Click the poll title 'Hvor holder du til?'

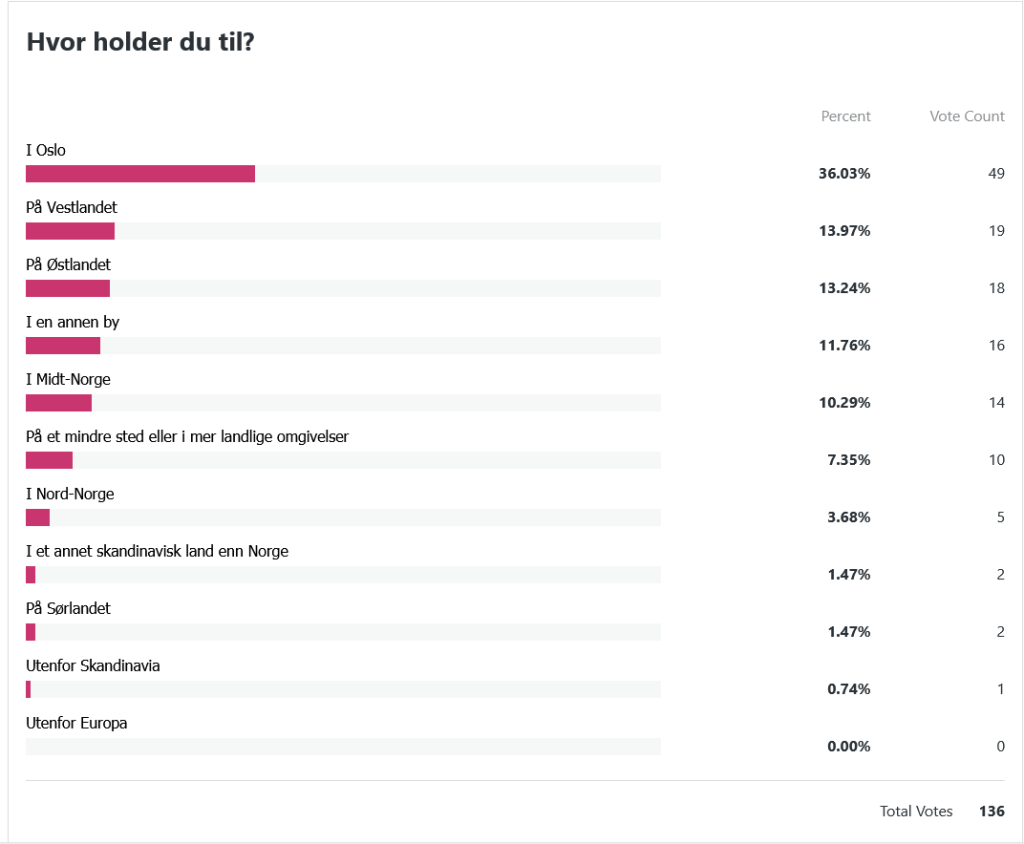pos(140,43)
